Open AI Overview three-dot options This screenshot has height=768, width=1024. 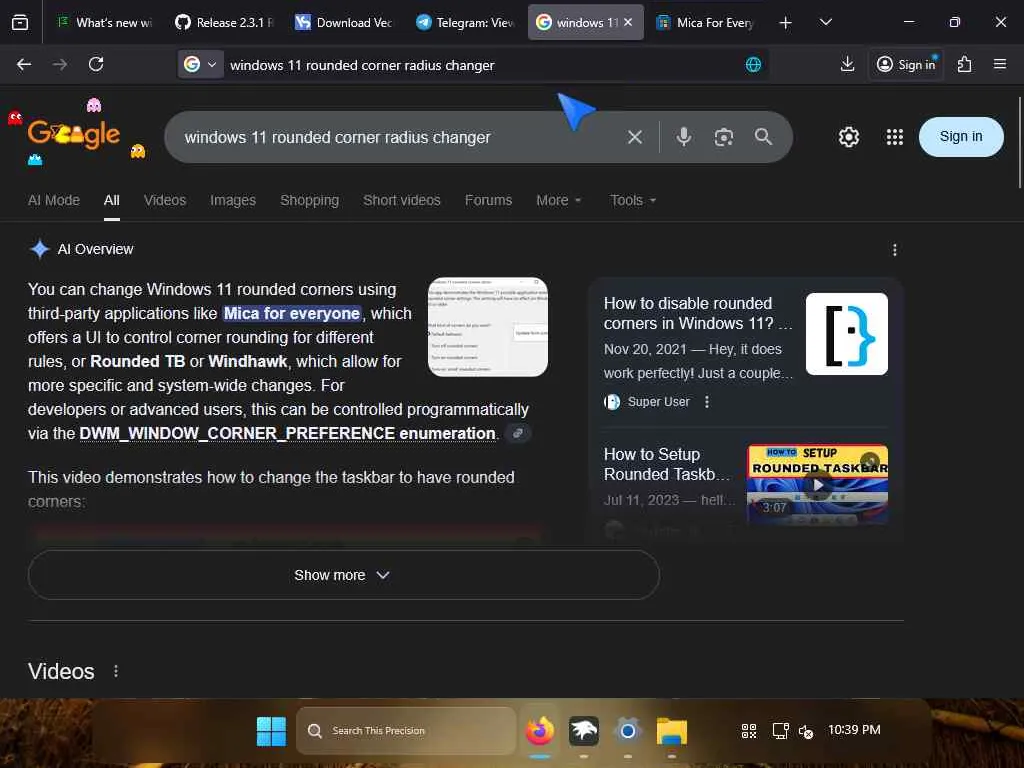[895, 249]
